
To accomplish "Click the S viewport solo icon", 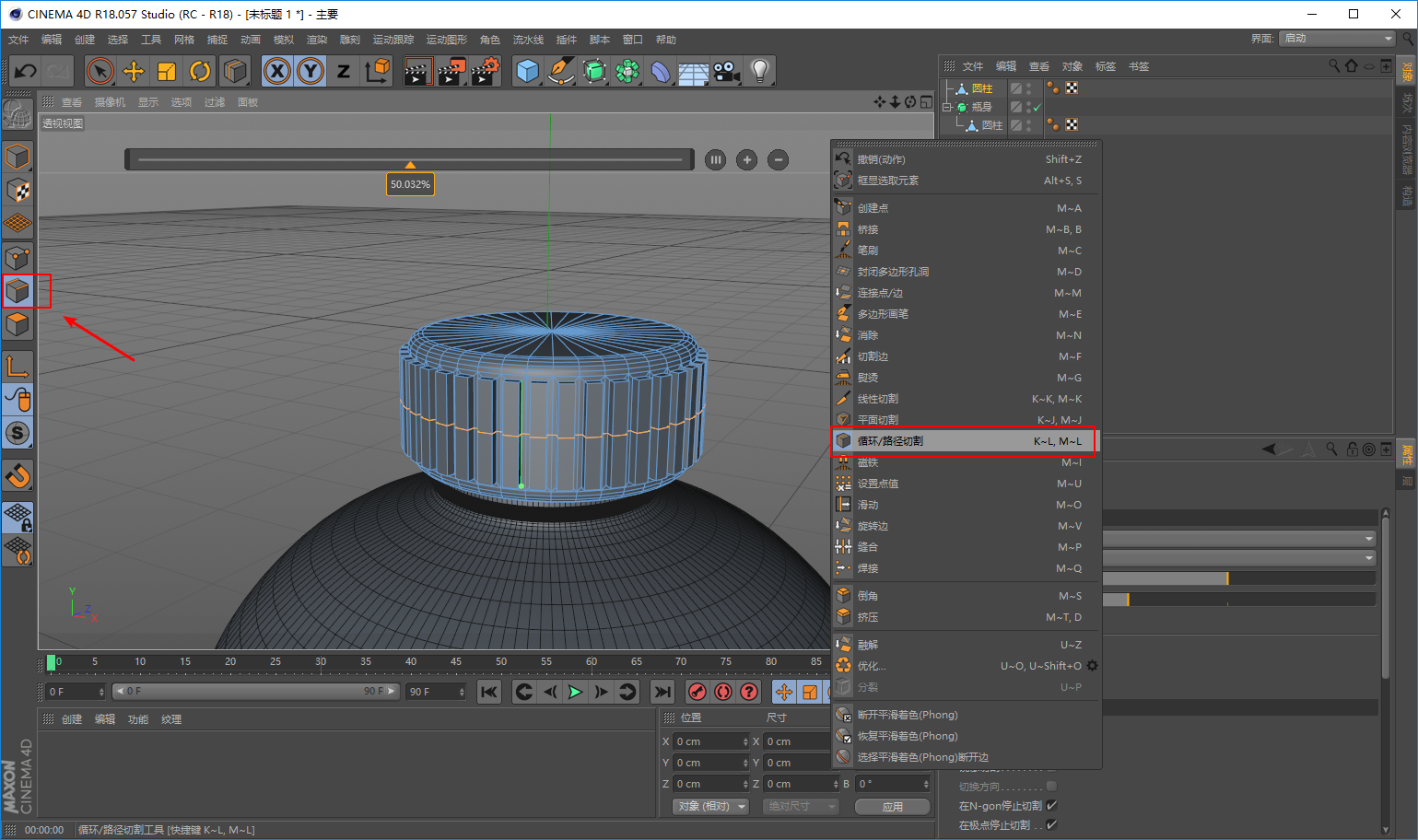I will (18, 433).
